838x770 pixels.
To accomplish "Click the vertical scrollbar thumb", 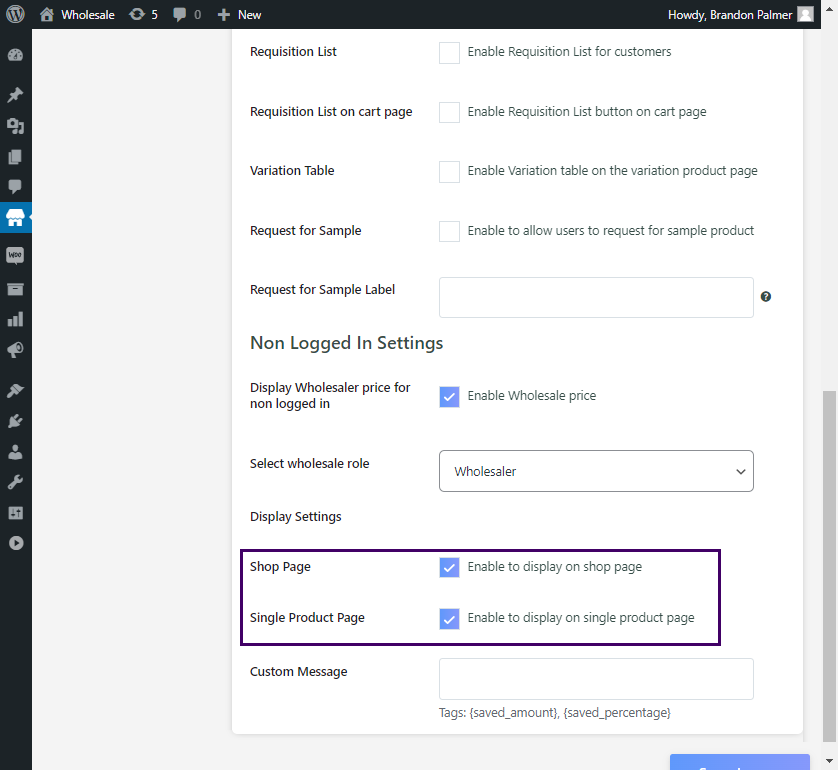I will coord(829,566).
